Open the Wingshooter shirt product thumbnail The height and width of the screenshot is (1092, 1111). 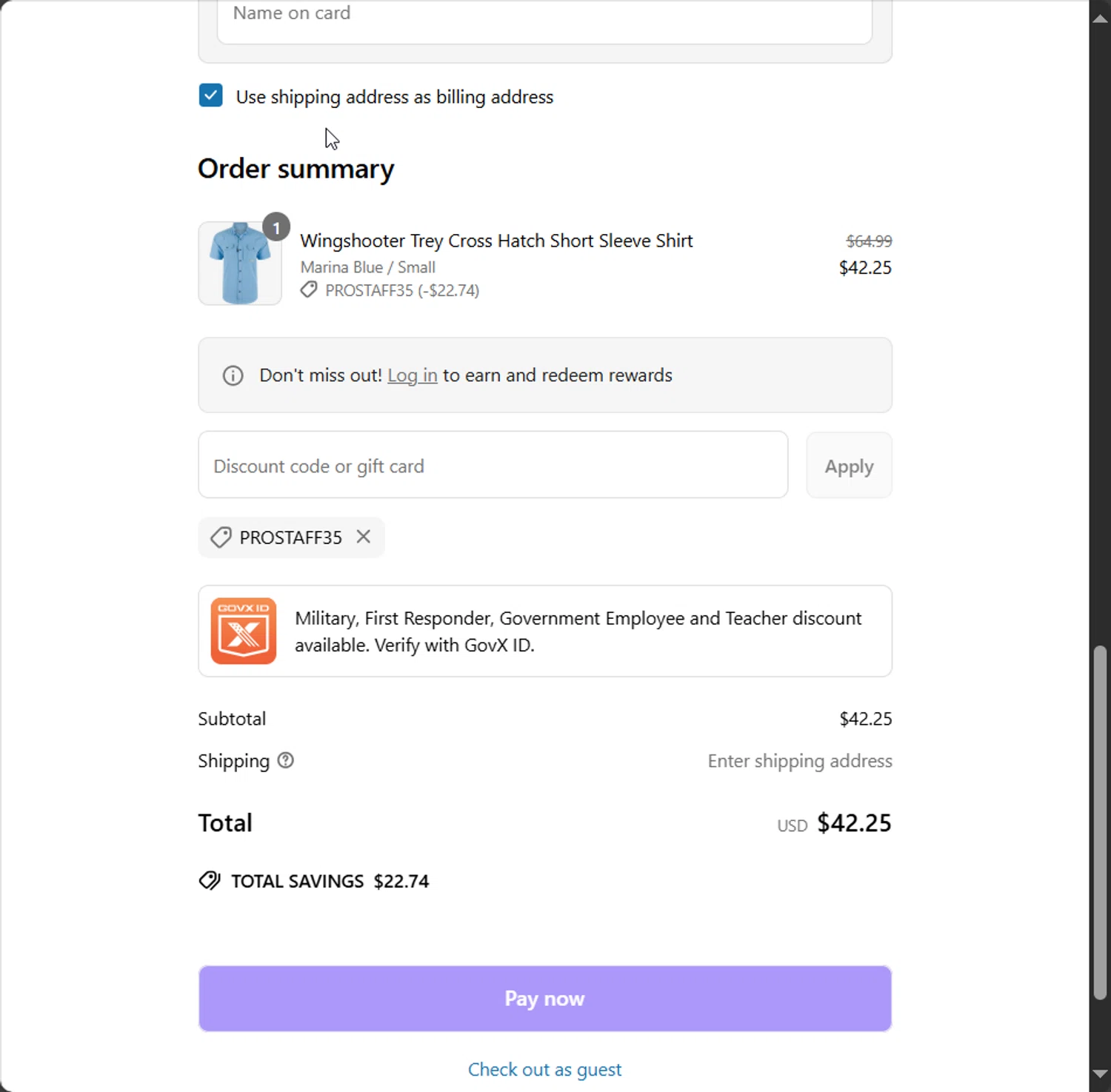[x=240, y=264]
